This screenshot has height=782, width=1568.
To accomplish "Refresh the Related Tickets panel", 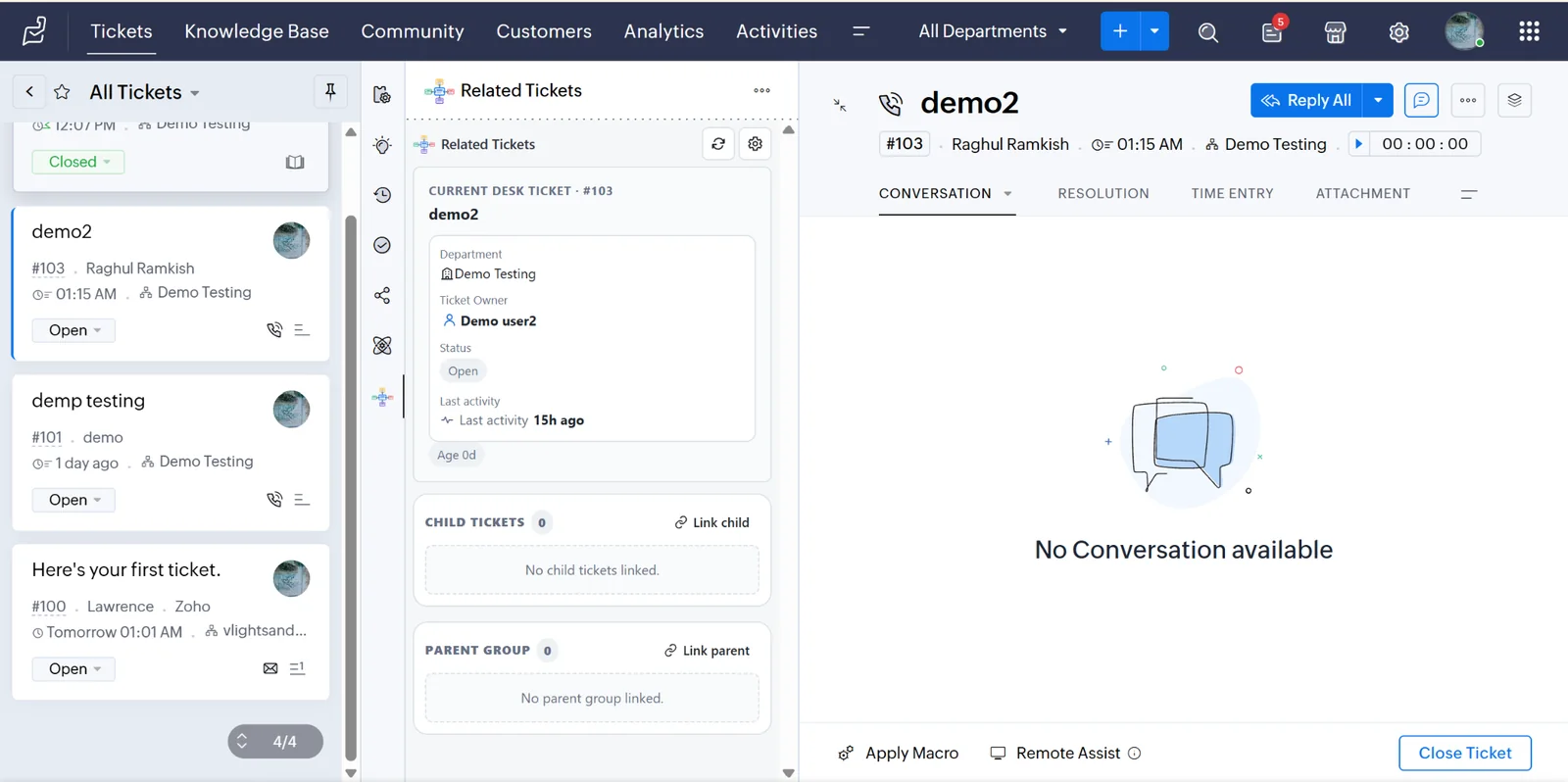I will point(718,144).
